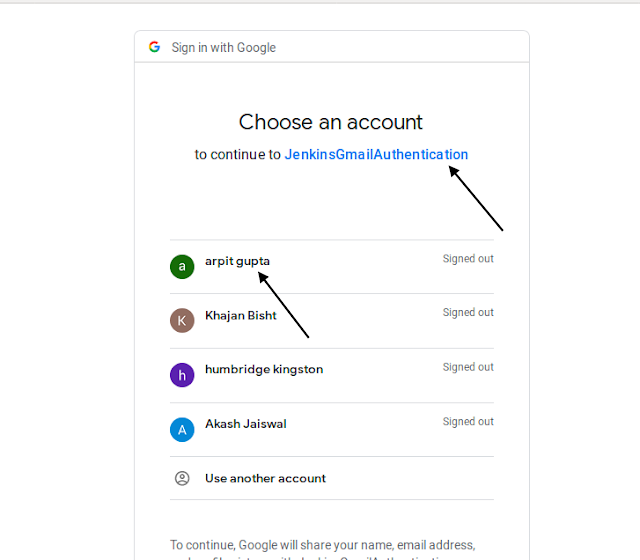640x560 pixels.
Task: Click the "Use another account" text
Action: coord(265,478)
